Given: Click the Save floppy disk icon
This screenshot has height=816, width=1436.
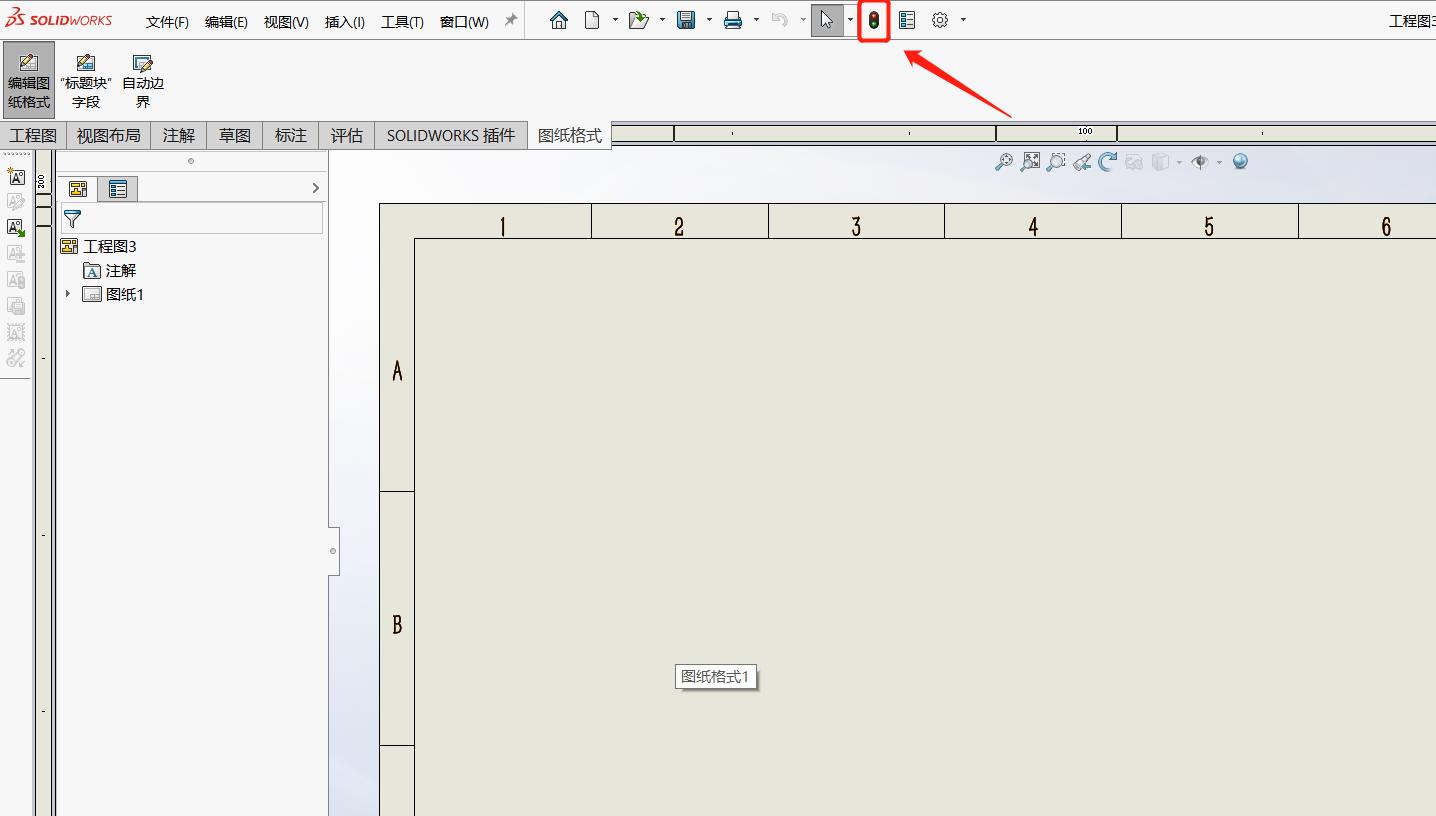Looking at the screenshot, I should [686, 20].
